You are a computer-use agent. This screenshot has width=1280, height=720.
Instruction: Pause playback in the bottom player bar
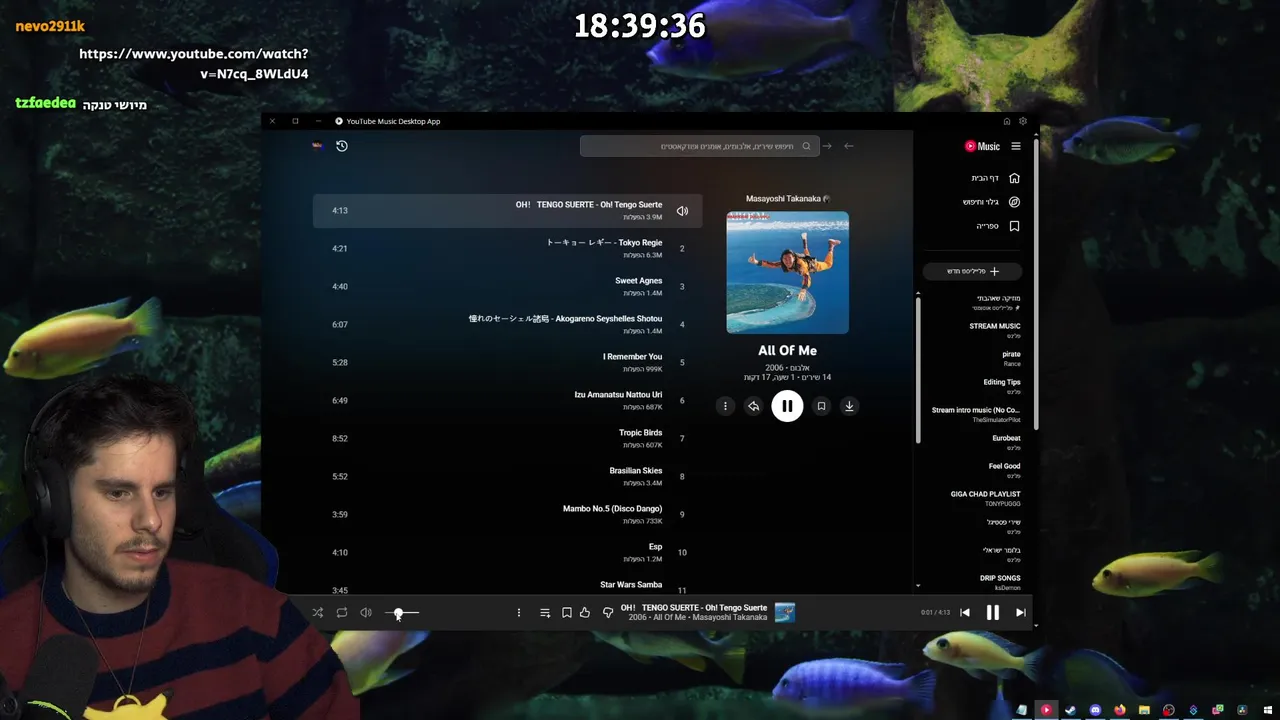pyautogui.click(x=993, y=612)
